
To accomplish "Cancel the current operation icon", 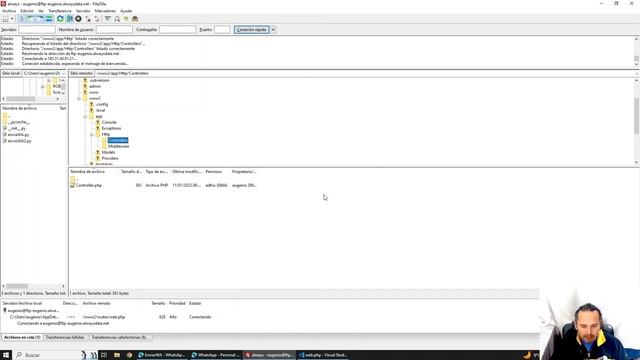I will pos(78,19).
